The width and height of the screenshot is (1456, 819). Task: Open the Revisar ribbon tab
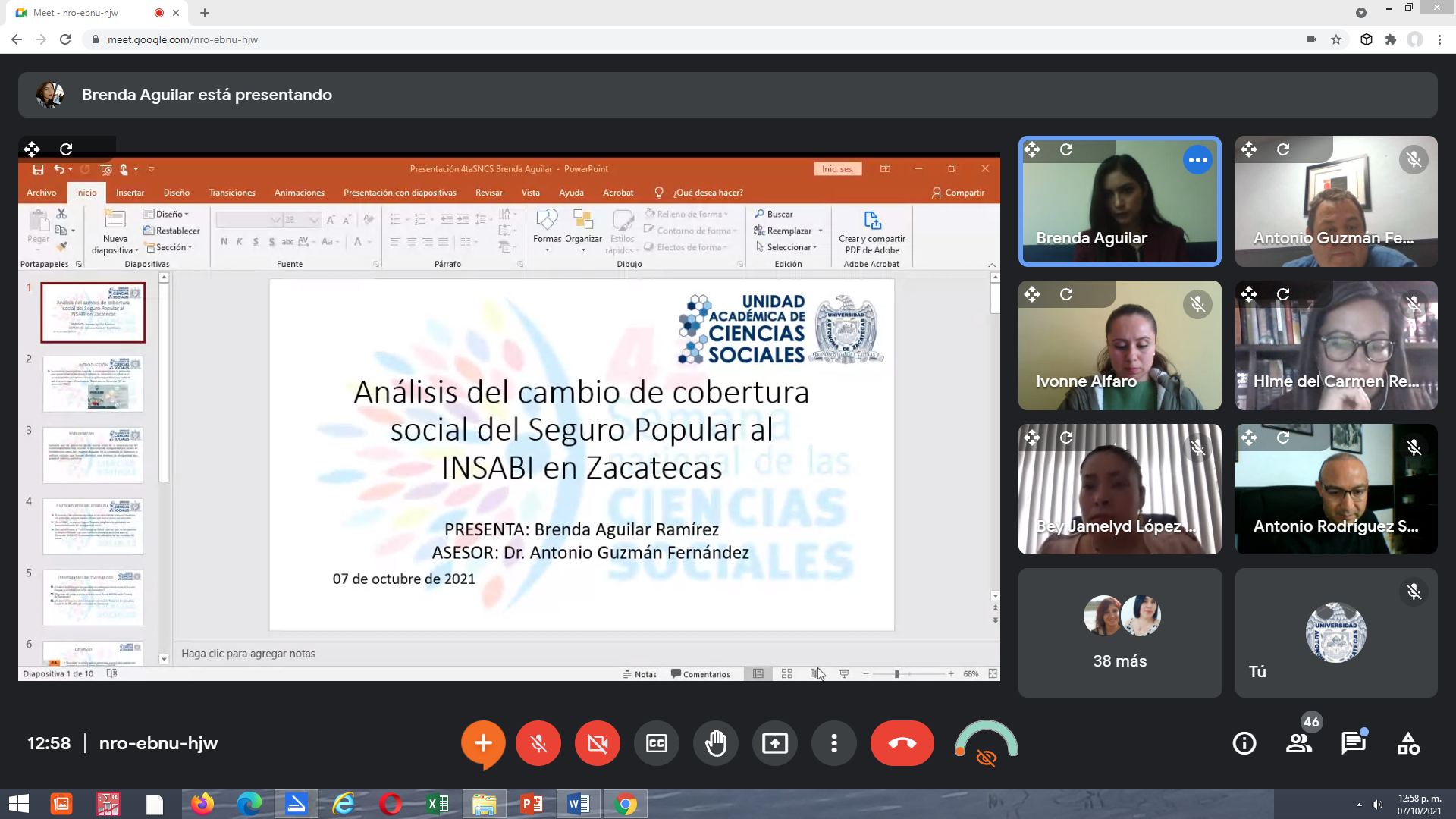[489, 193]
